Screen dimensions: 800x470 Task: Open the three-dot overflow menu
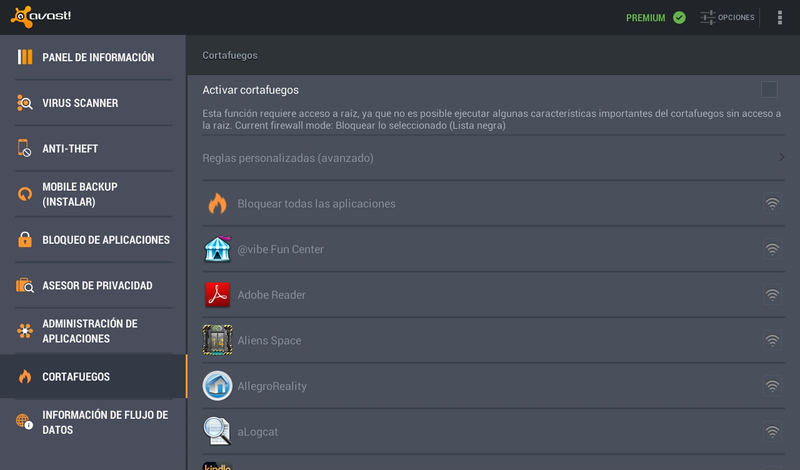780,17
